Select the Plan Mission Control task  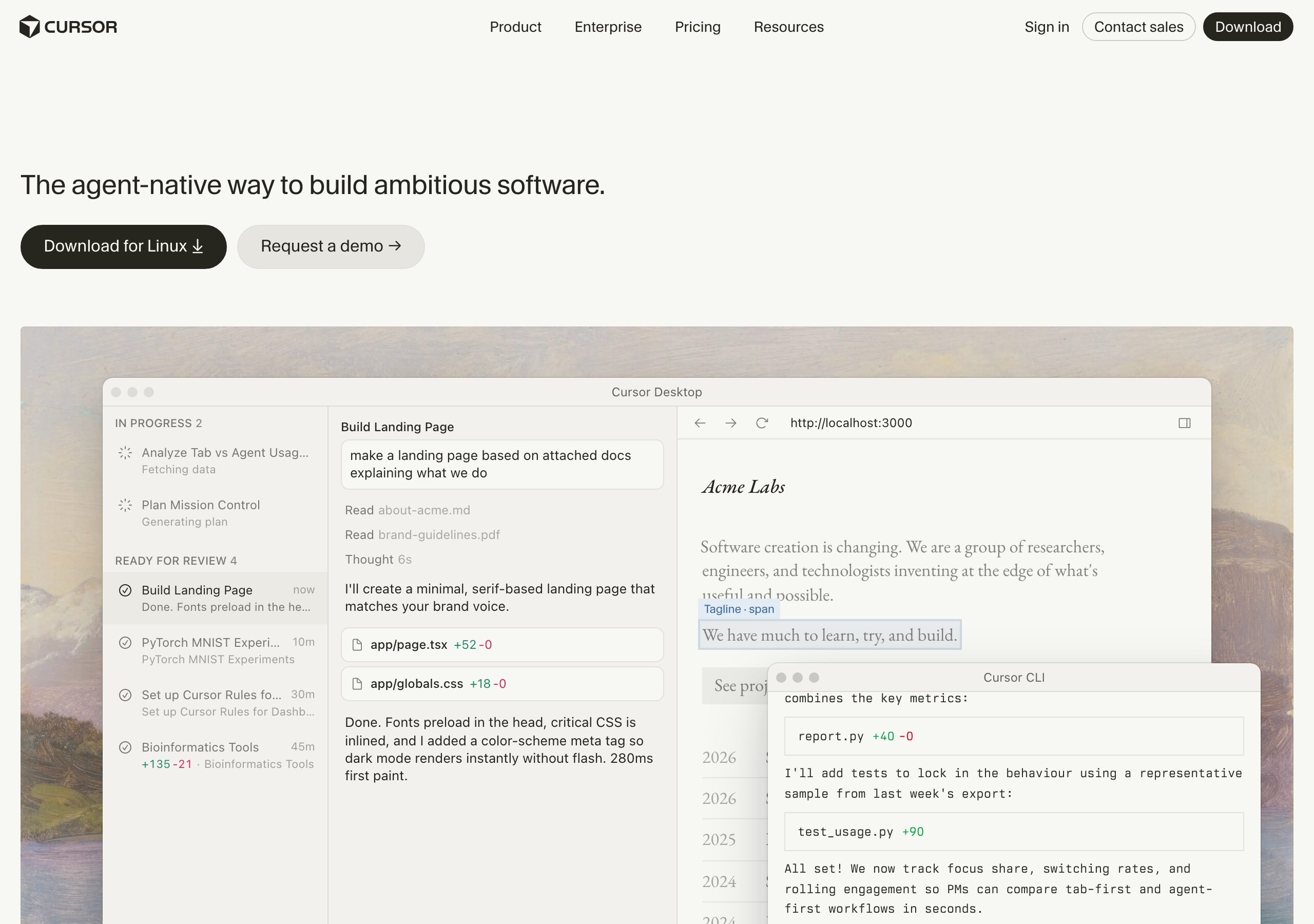(x=216, y=513)
